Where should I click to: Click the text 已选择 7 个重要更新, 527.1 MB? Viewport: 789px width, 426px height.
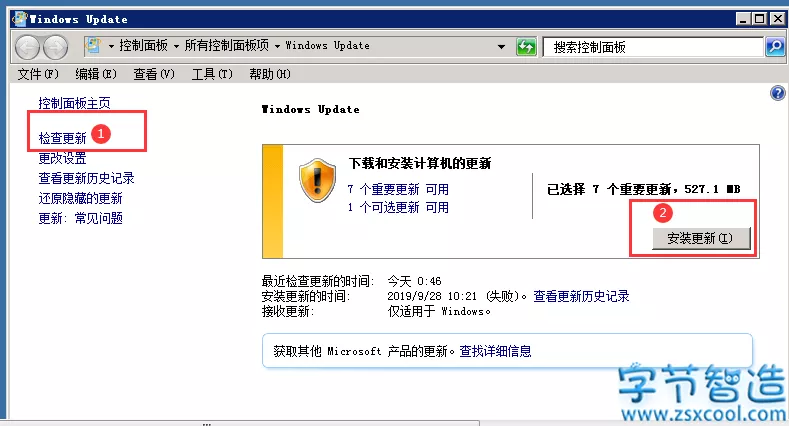coord(644,189)
